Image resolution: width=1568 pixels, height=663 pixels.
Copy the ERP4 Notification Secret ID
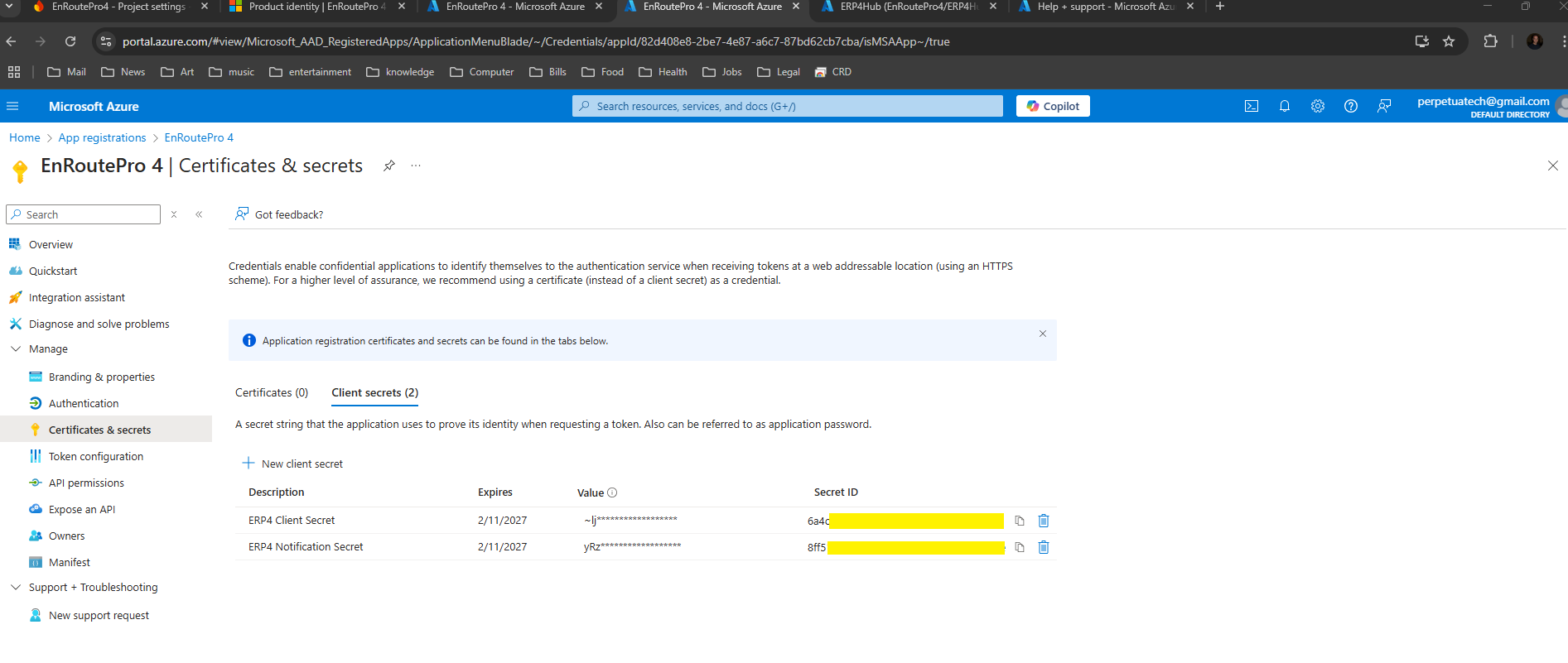click(1020, 547)
